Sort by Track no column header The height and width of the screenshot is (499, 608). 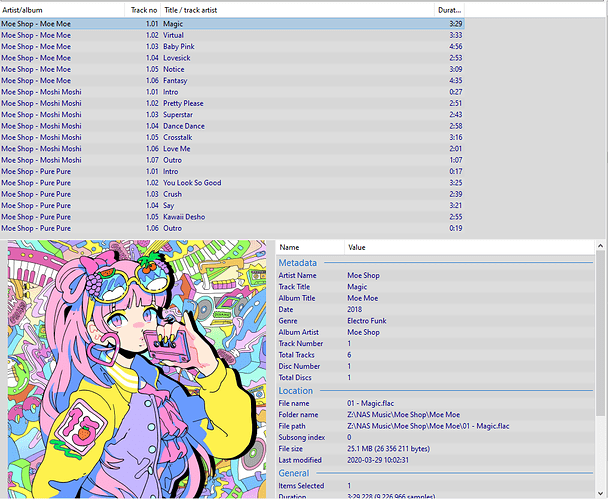(142, 10)
